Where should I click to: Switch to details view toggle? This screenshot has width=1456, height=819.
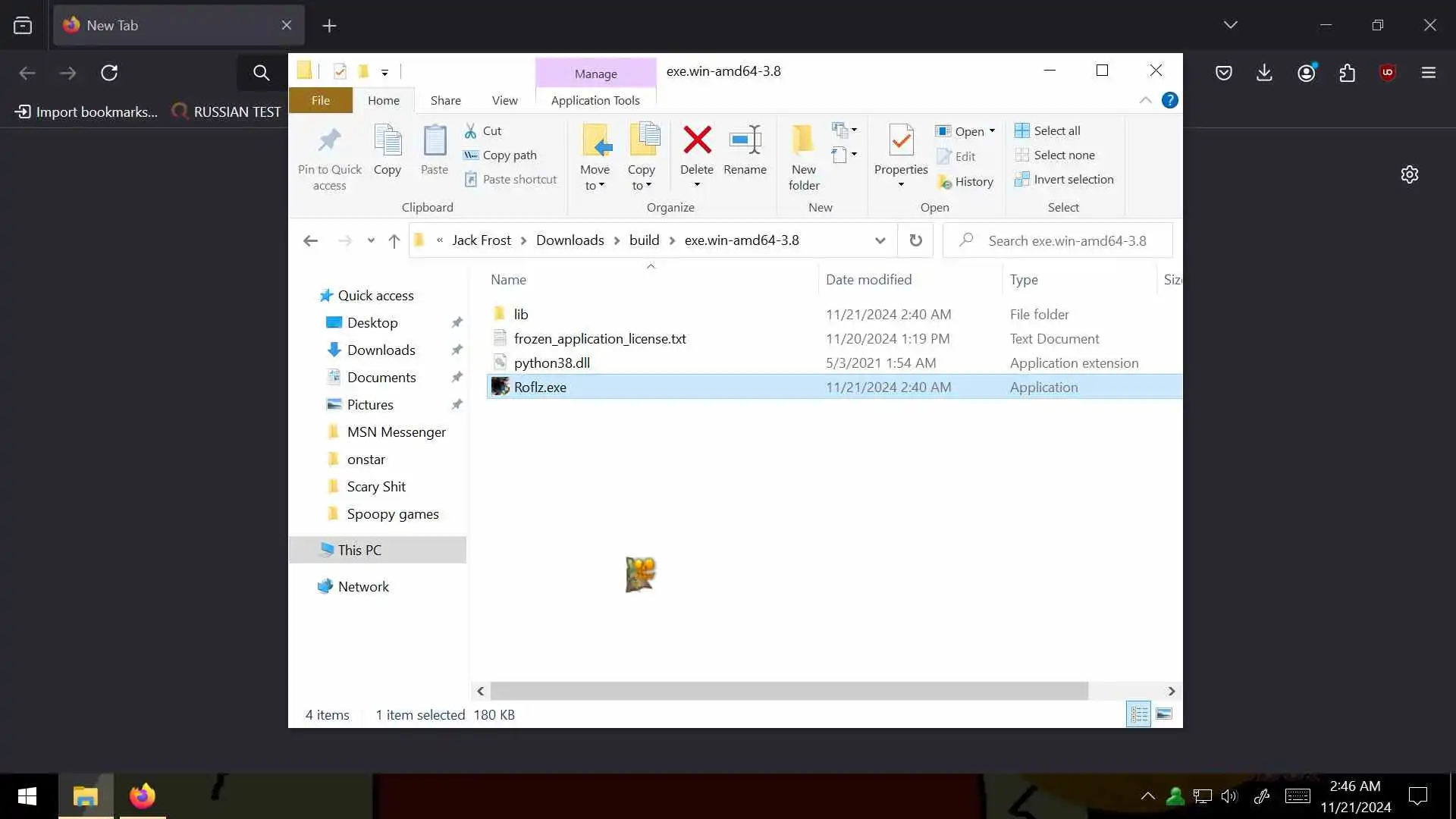1138,714
